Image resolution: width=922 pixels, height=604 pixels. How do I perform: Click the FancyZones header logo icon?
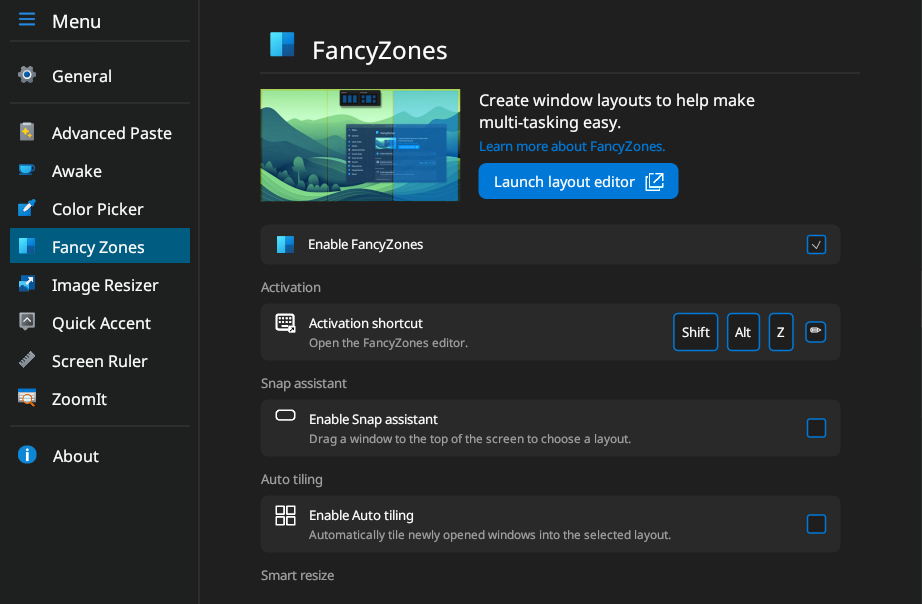pos(282,45)
